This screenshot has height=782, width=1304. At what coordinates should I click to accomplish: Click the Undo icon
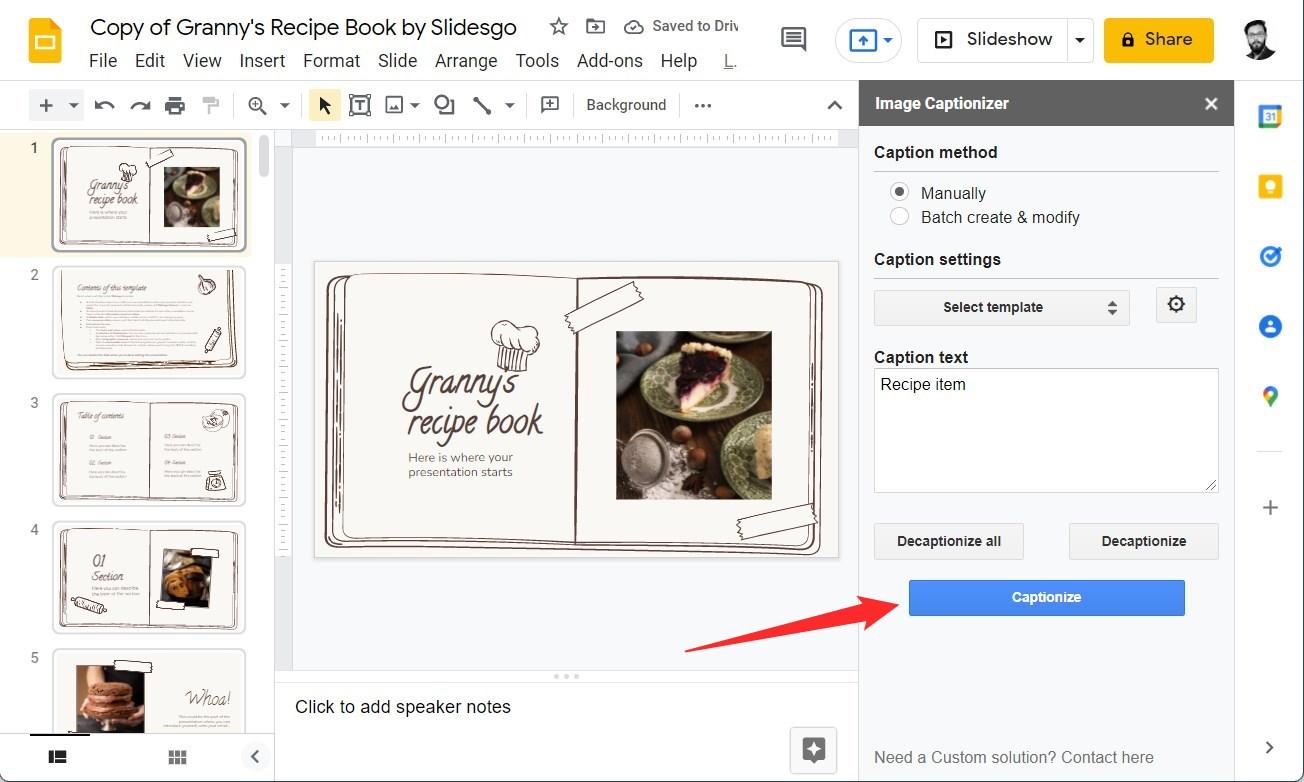coord(104,104)
